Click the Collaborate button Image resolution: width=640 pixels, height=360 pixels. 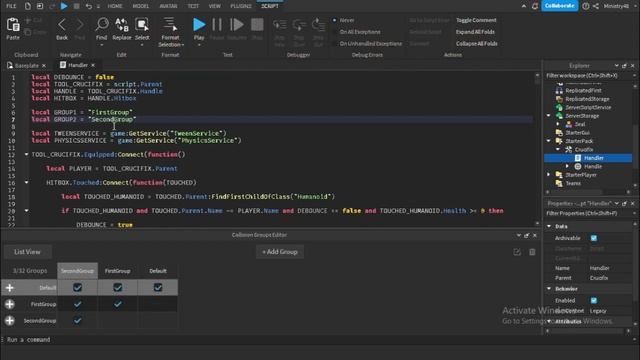(x=560, y=6)
